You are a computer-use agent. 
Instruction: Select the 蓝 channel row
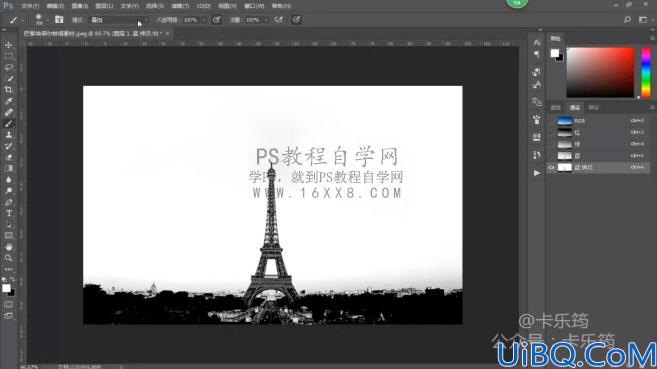(x=598, y=156)
